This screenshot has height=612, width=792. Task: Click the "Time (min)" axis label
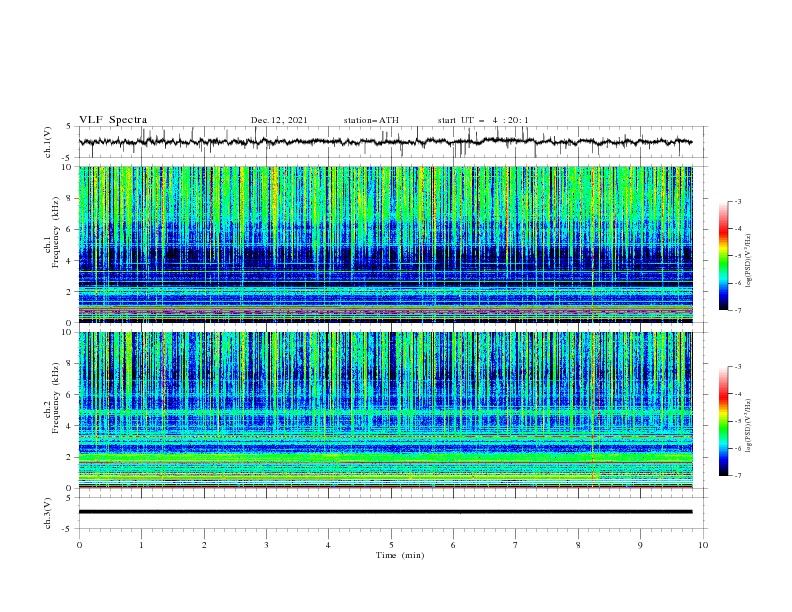coord(400,555)
